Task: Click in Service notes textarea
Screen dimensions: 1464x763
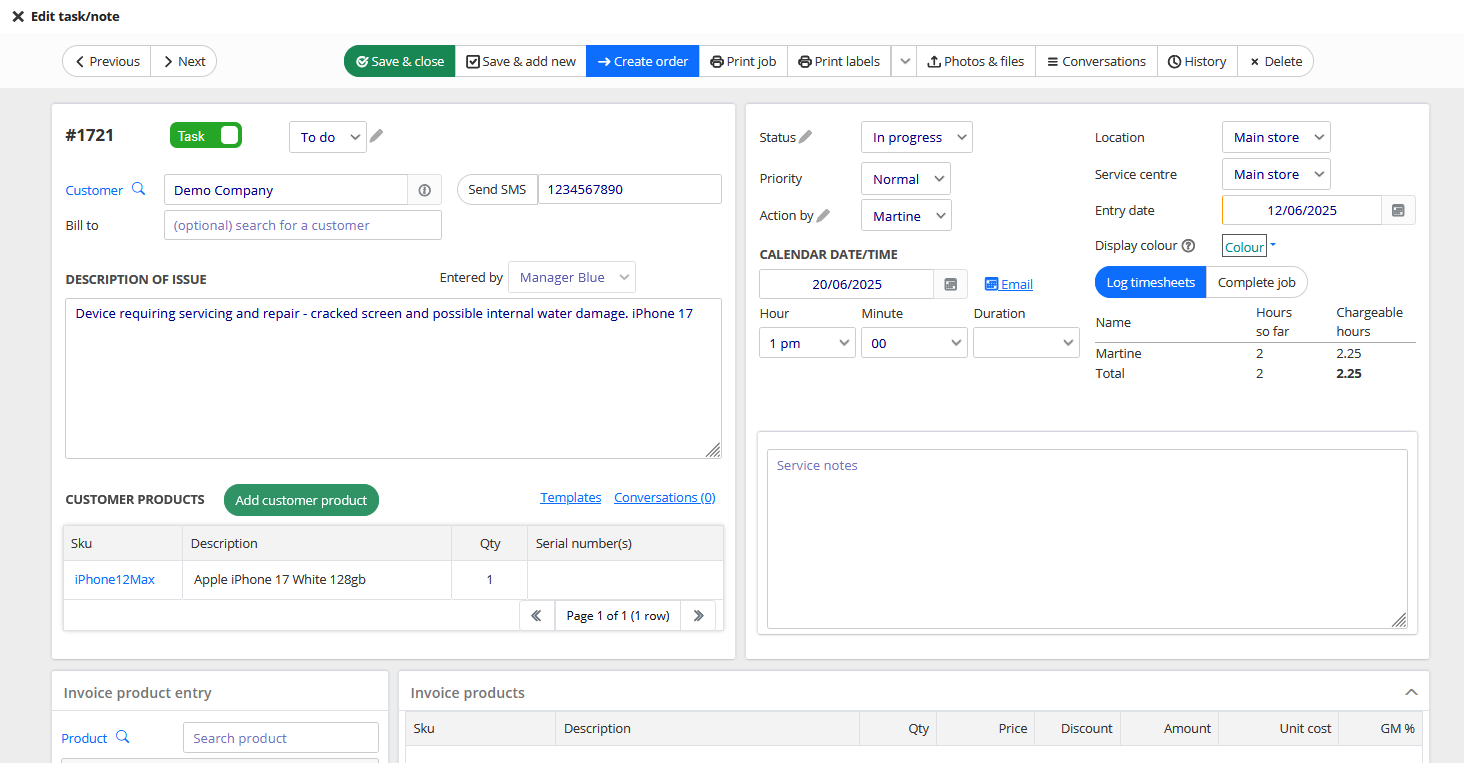Action: [x=1087, y=539]
